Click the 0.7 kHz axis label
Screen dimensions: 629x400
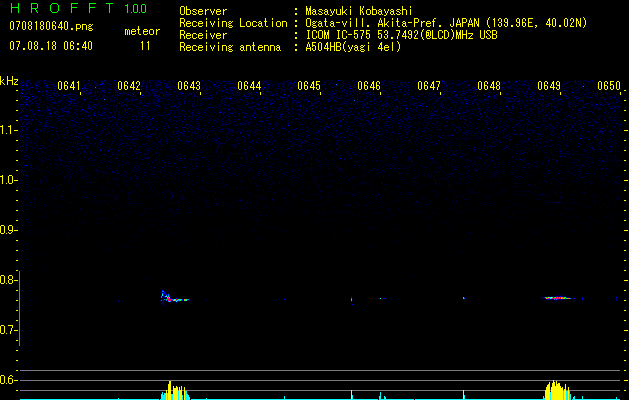click(8, 330)
